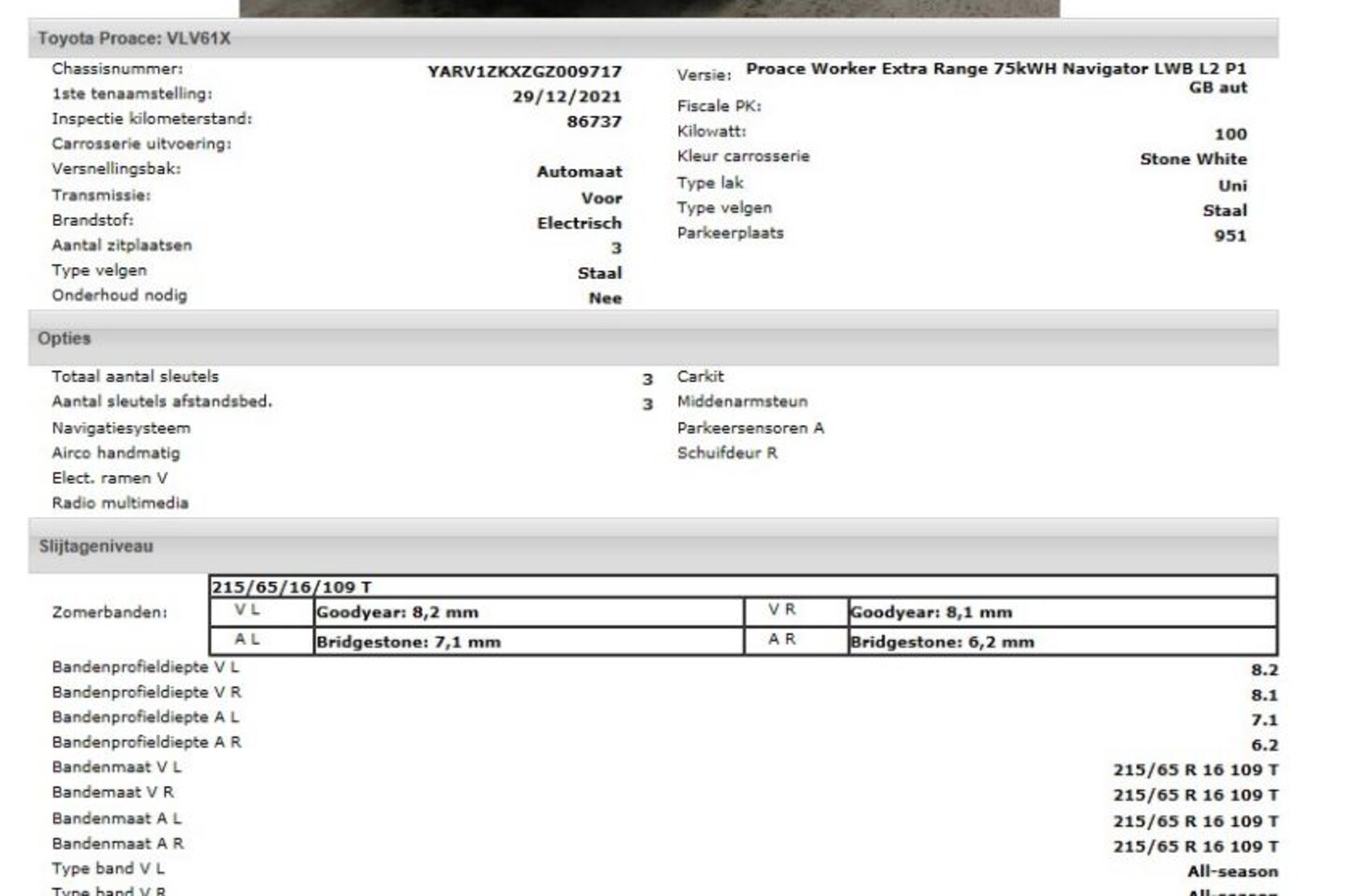Click the first registration date 29/12/2021
The height and width of the screenshot is (896, 1346).
coord(566,97)
